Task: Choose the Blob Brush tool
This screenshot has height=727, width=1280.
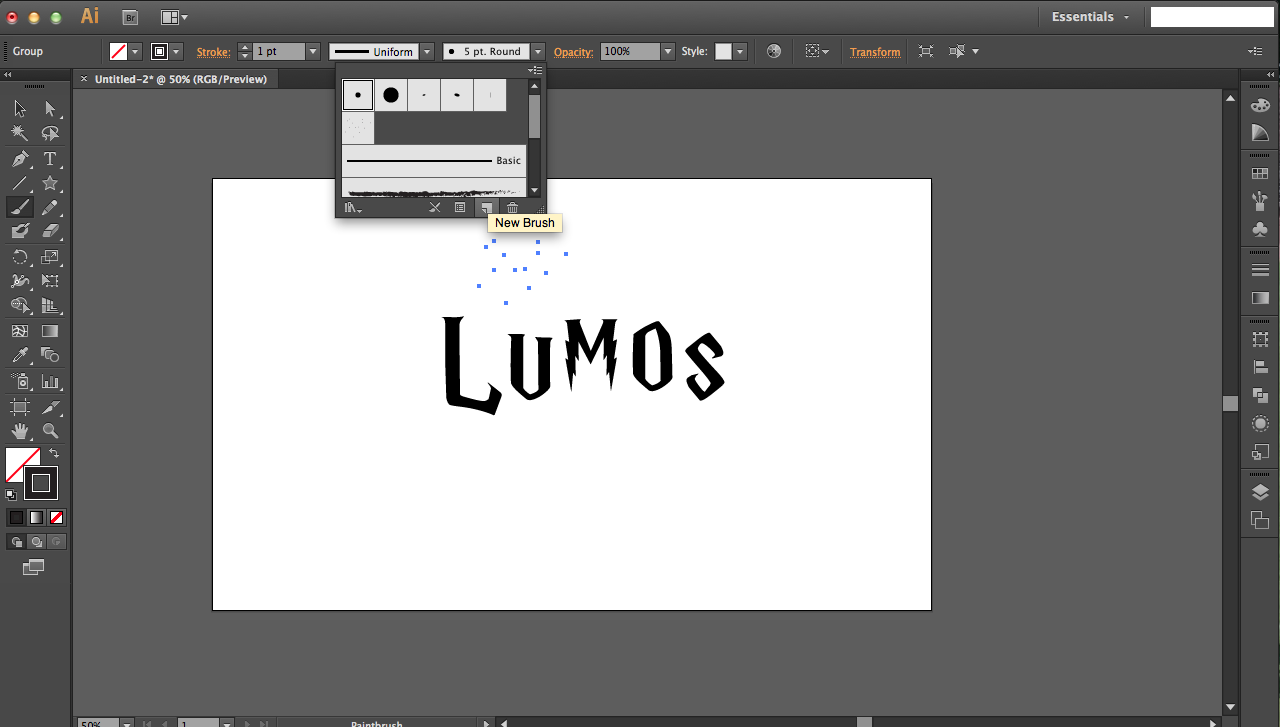Action: [20, 231]
